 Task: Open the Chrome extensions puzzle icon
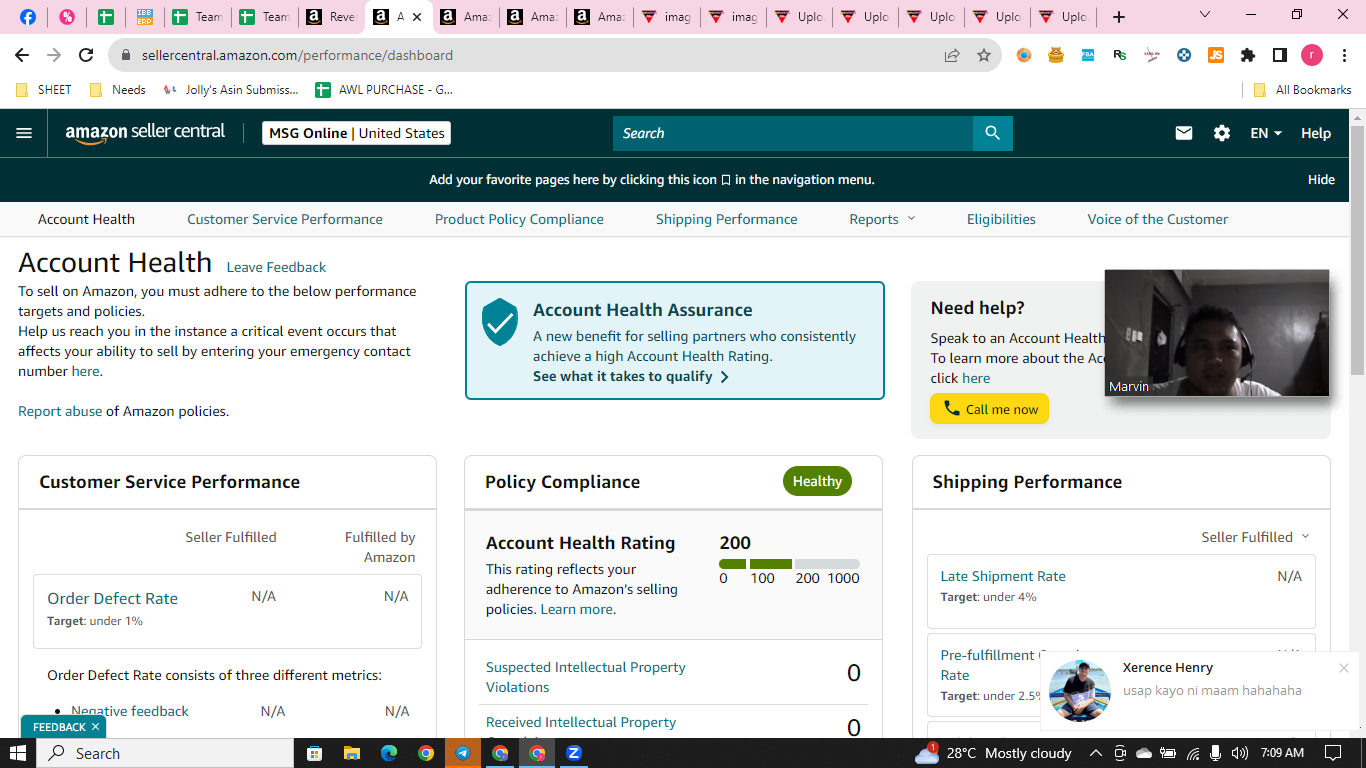tap(1248, 55)
